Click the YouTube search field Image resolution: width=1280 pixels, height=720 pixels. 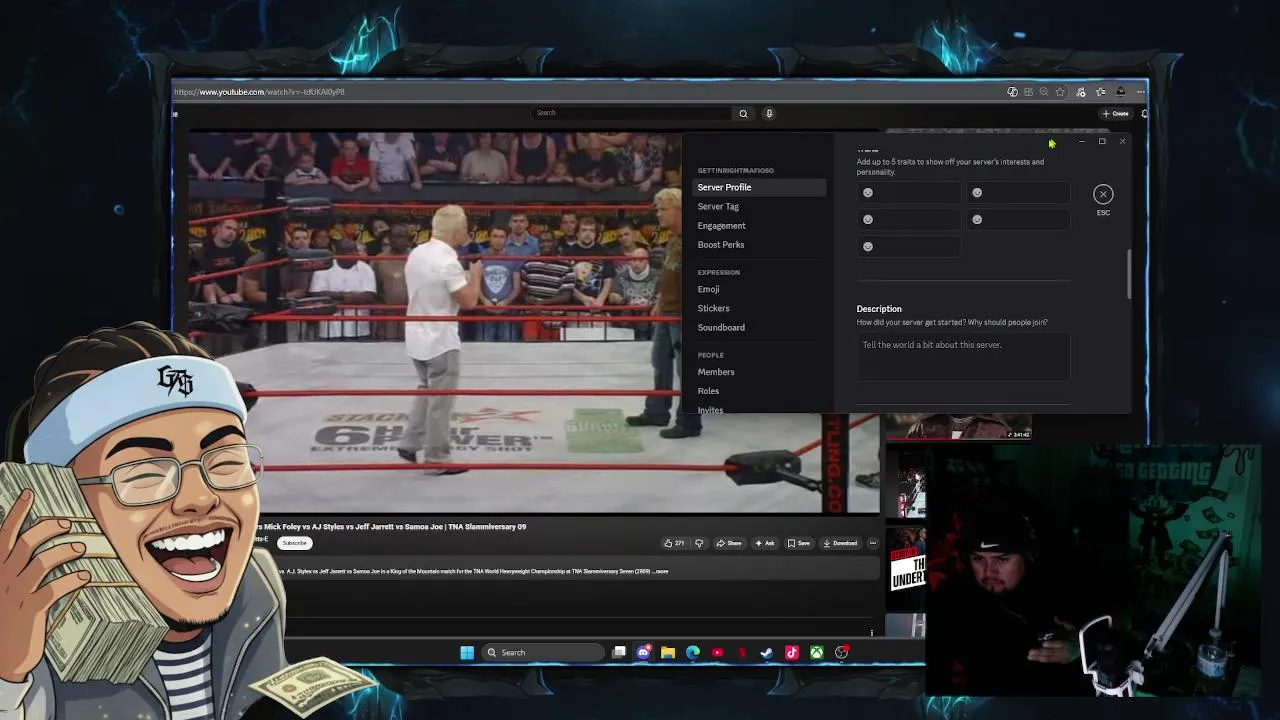point(633,113)
